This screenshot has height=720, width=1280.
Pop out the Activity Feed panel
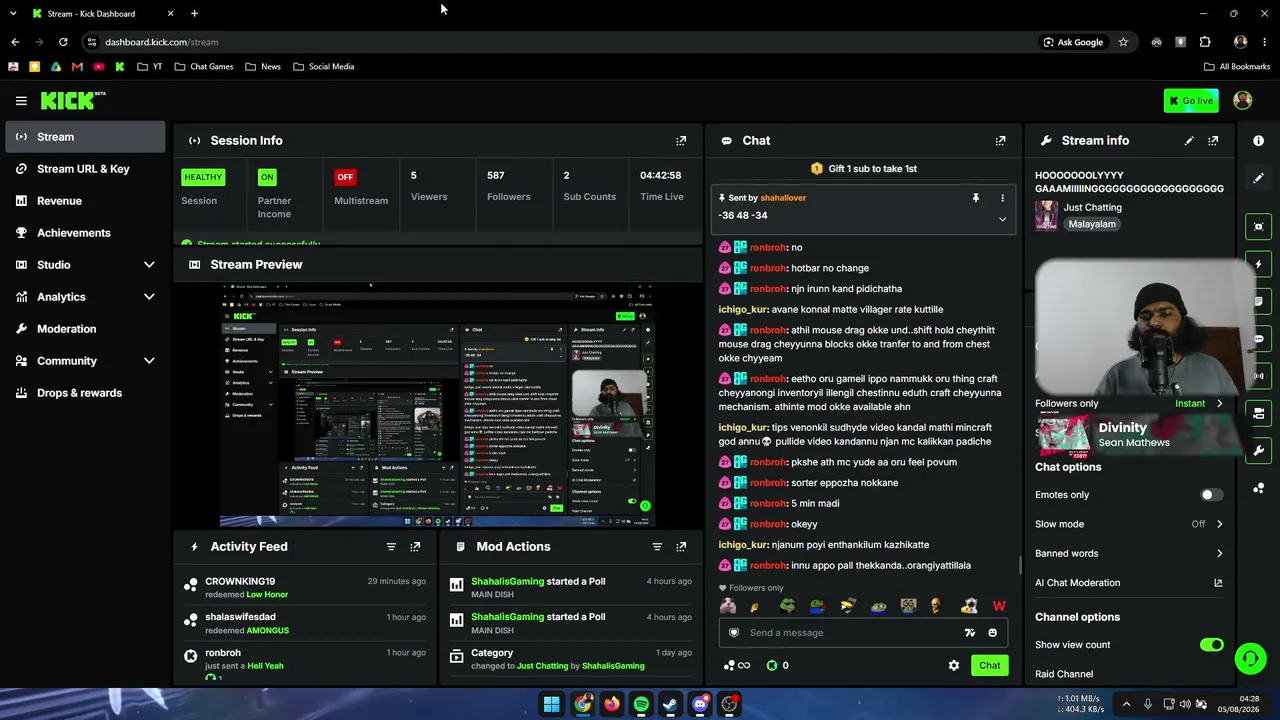pos(415,547)
